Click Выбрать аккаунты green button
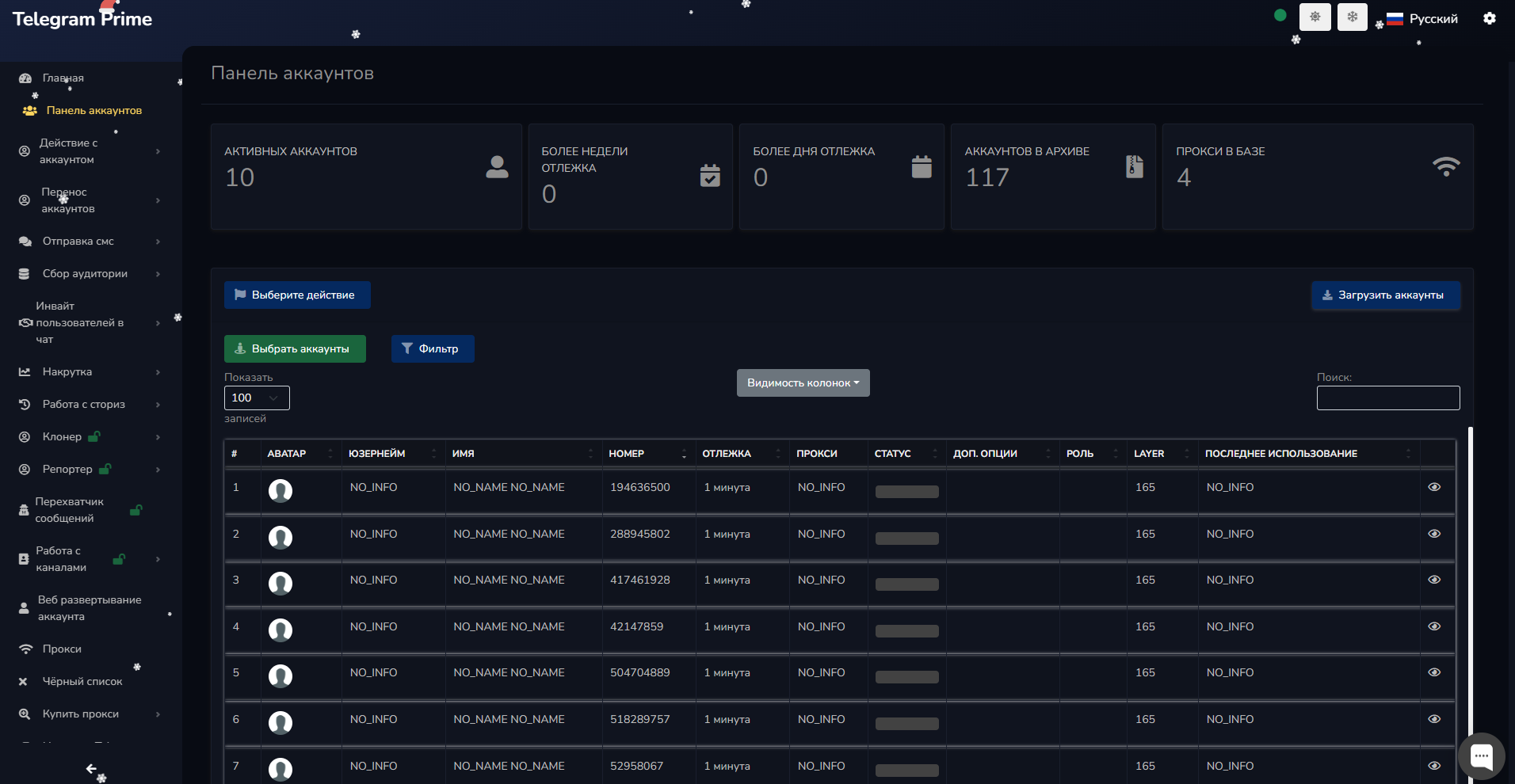The image size is (1515, 784). point(295,348)
